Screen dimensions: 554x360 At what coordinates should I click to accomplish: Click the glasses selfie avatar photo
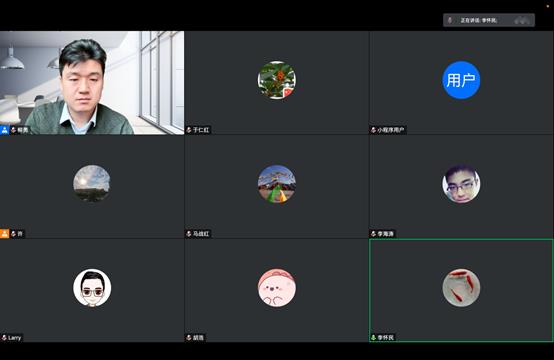461,184
